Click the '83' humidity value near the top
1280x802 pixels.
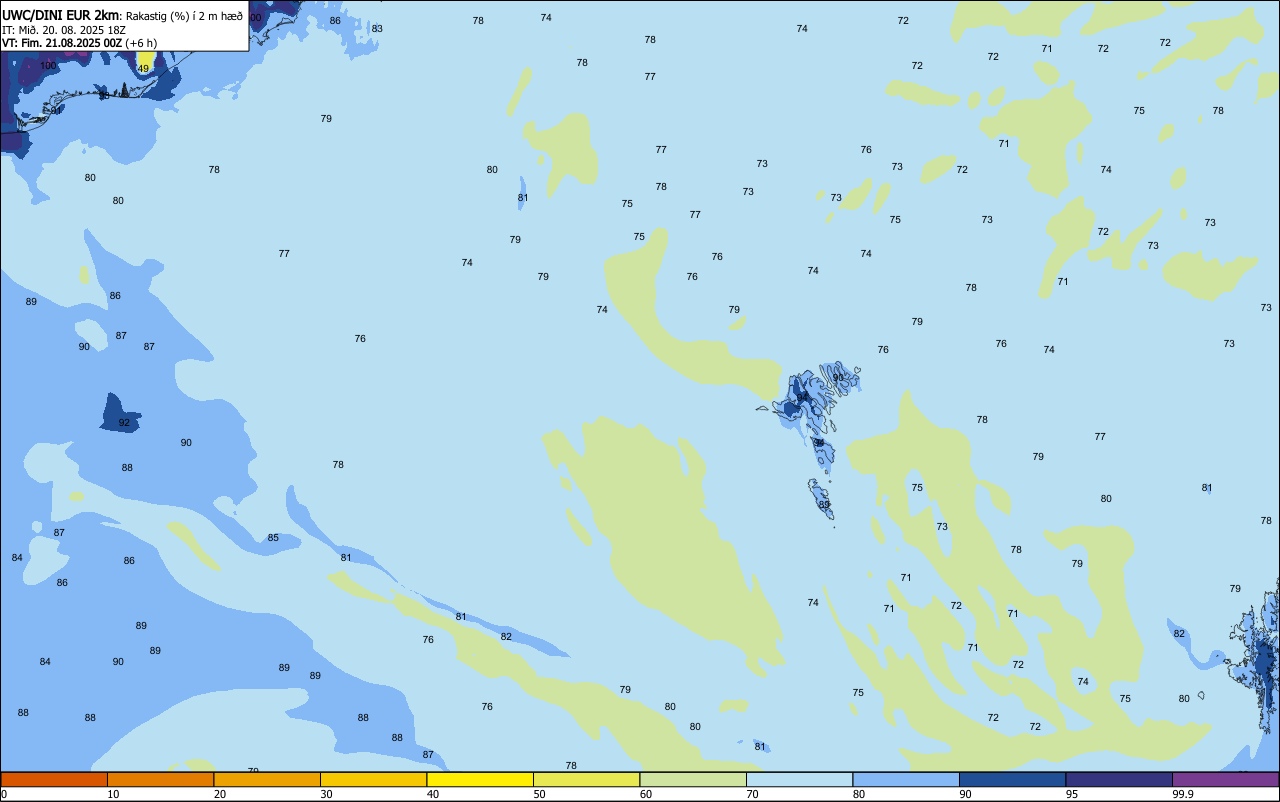377,28
